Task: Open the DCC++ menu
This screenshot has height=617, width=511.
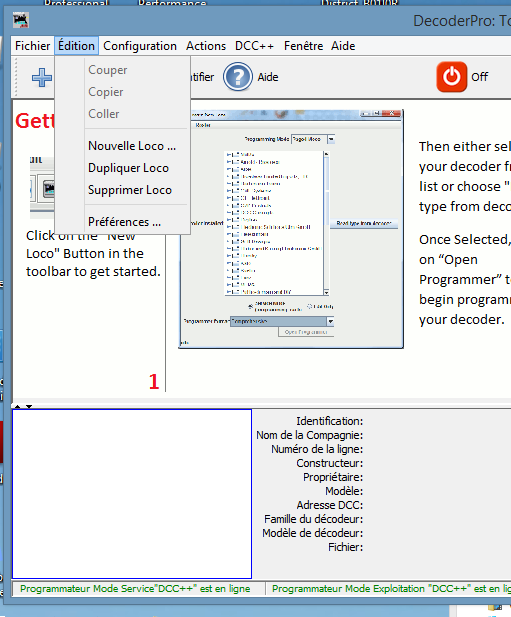Action: coord(254,46)
